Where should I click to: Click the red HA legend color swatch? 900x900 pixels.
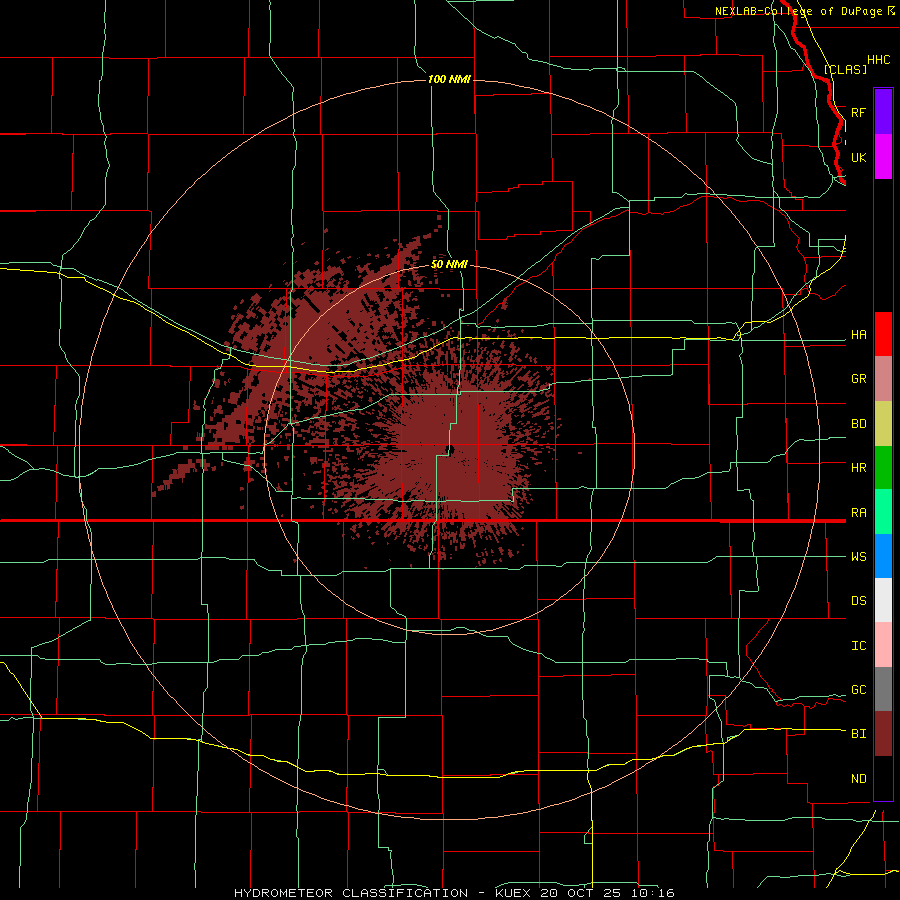(883, 334)
